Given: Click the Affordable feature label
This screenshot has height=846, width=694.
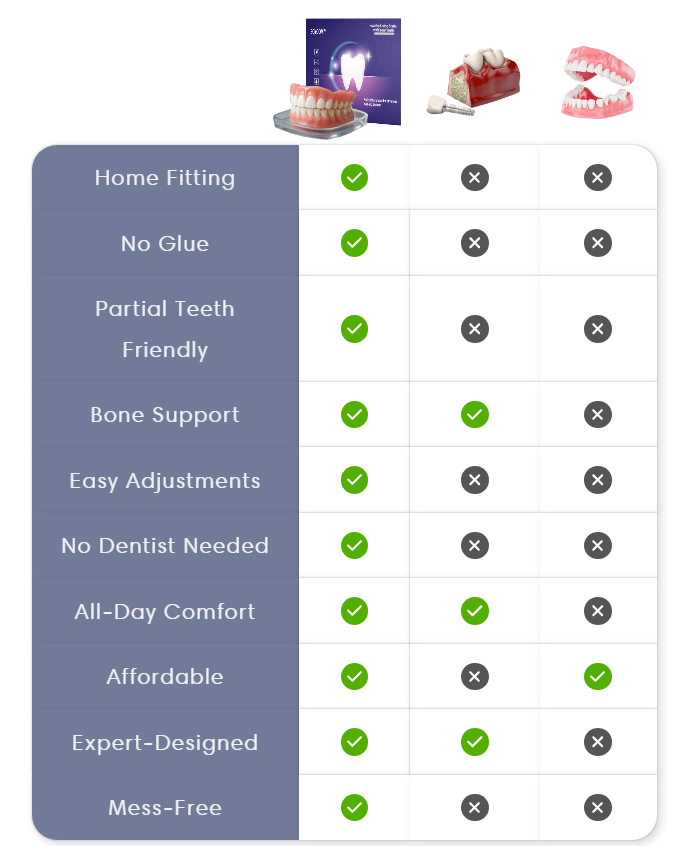Looking at the screenshot, I should [165, 677].
